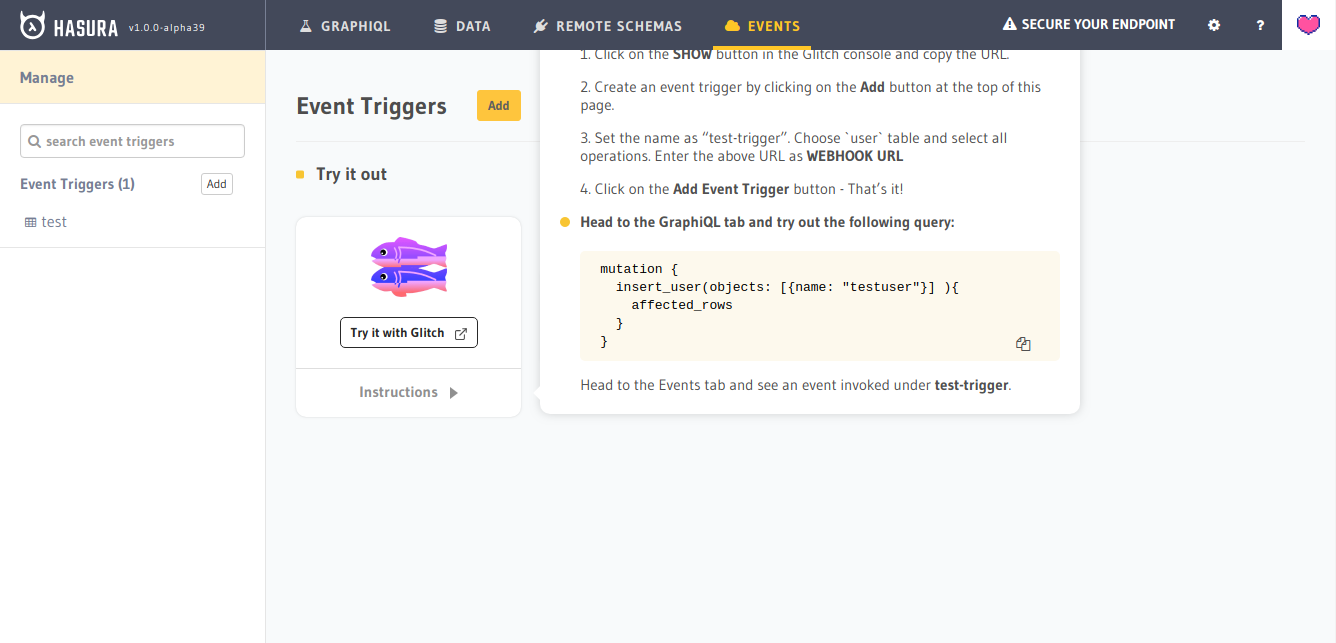1336x643 pixels.
Task: Click the fish illustration thumbnail
Action: 408,265
